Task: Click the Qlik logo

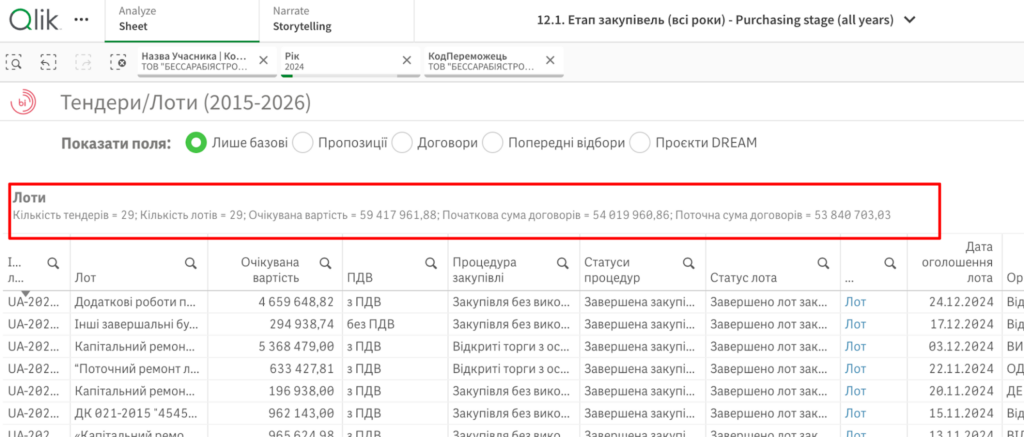Action: (x=33, y=19)
